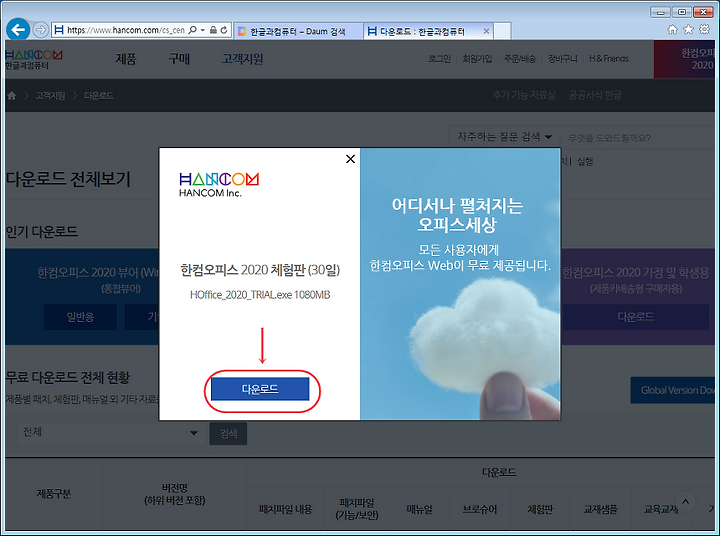Image resolution: width=720 pixels, height=536 pixels.
Task: Open the 제품 menu
Action: point(126,59)
